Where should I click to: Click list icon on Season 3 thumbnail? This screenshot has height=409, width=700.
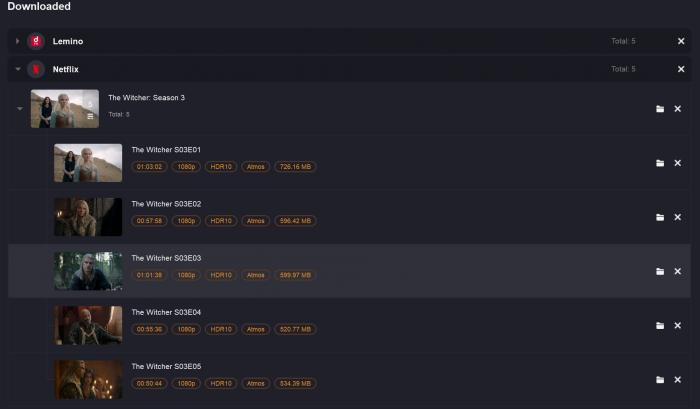tap(90, 116)
